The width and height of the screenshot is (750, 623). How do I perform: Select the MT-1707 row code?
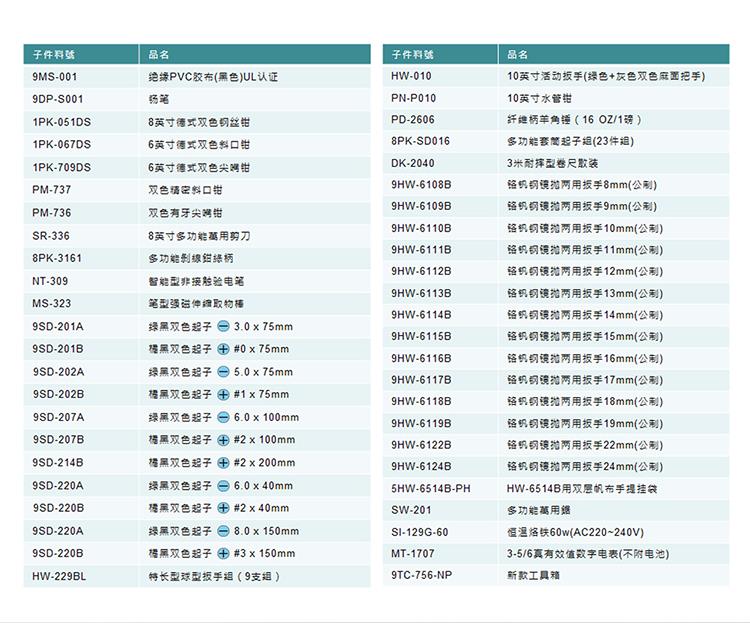click(x=411, y=553)
